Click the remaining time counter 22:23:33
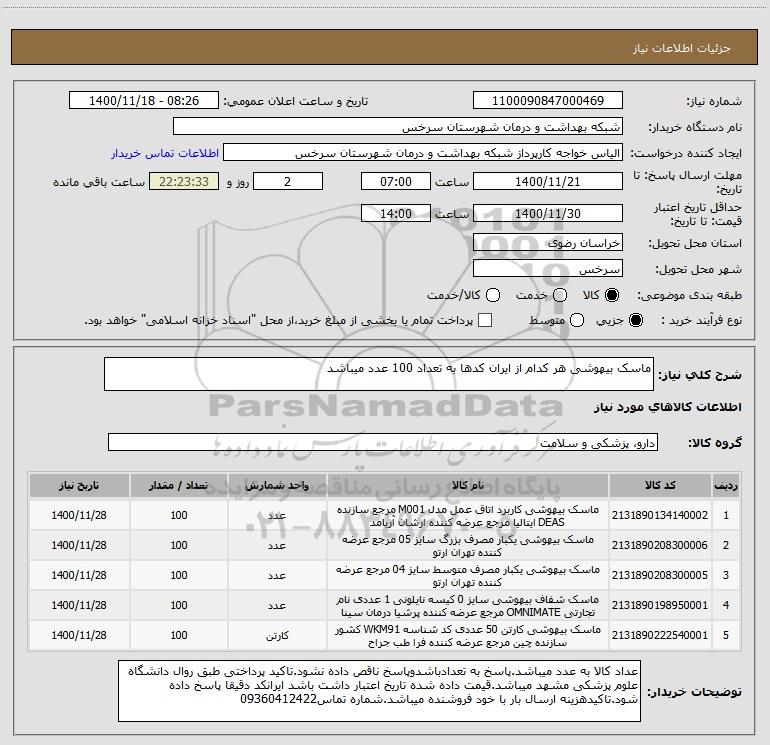 [x=184, y=181]
